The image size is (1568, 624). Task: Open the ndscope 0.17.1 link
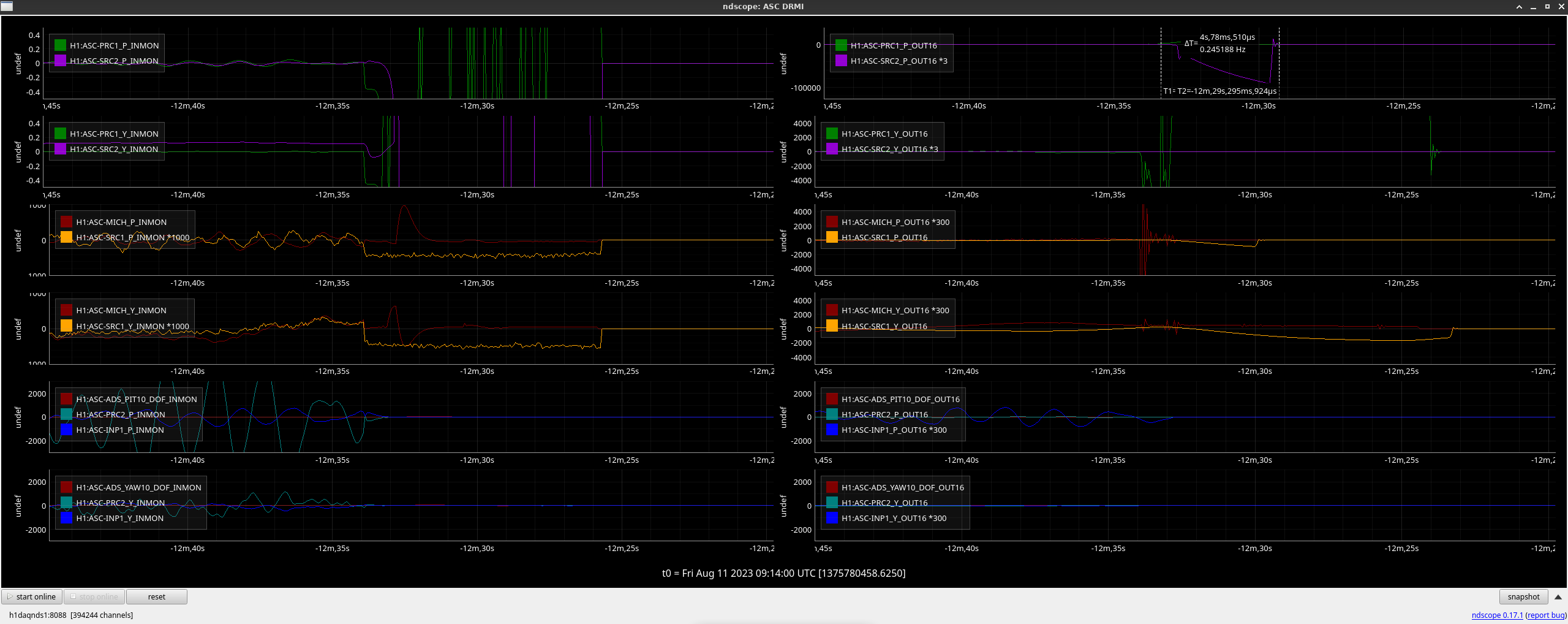point(1497,615)
